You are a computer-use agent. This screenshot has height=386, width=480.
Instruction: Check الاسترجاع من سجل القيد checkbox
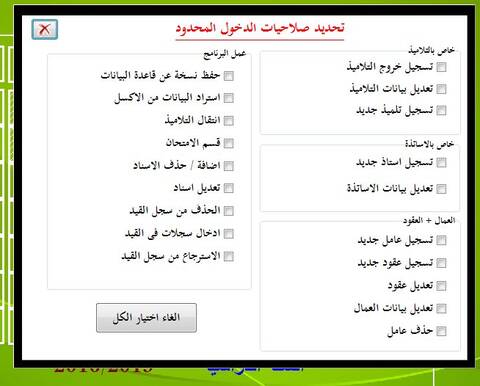pos(229,257)
